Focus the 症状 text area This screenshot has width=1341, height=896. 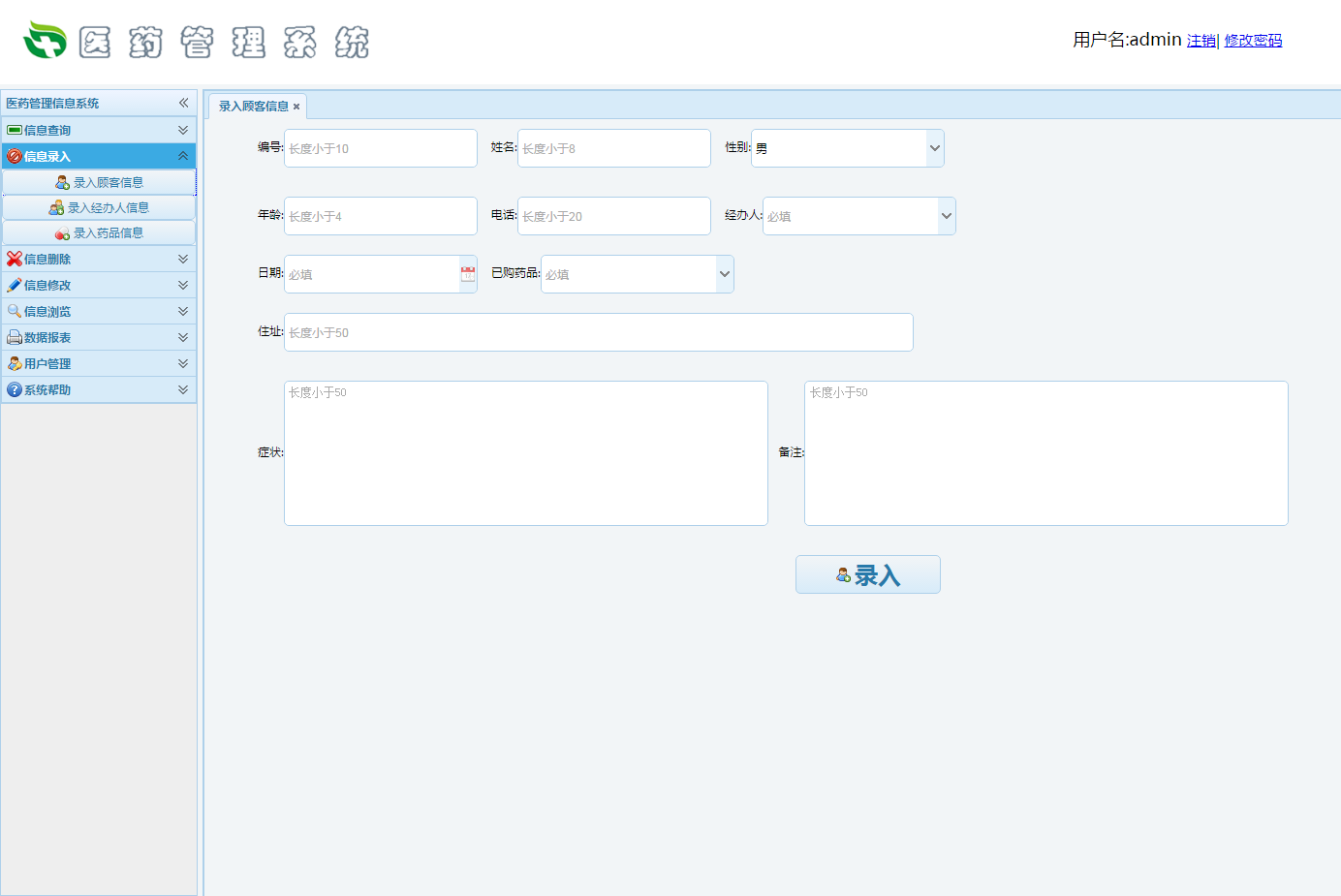[x=526, y=453]
